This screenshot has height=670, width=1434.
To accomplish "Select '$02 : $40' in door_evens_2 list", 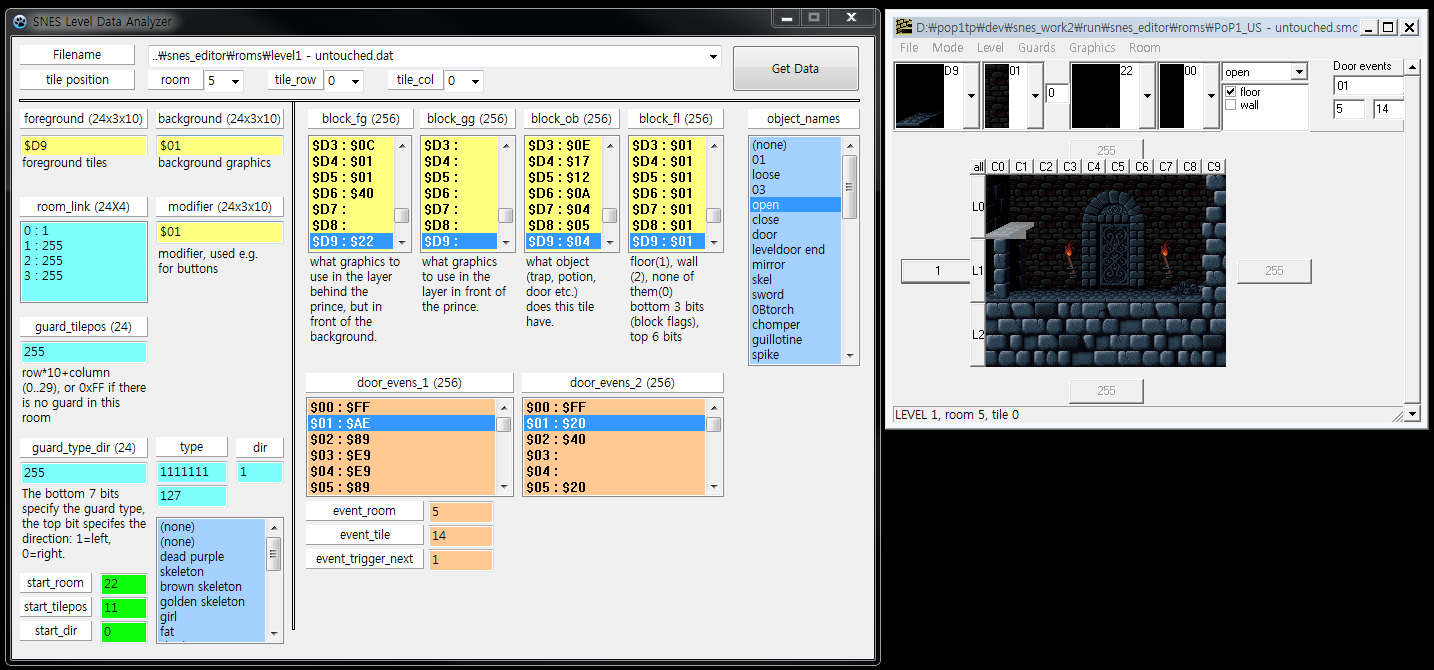I will tap(615, 439).
